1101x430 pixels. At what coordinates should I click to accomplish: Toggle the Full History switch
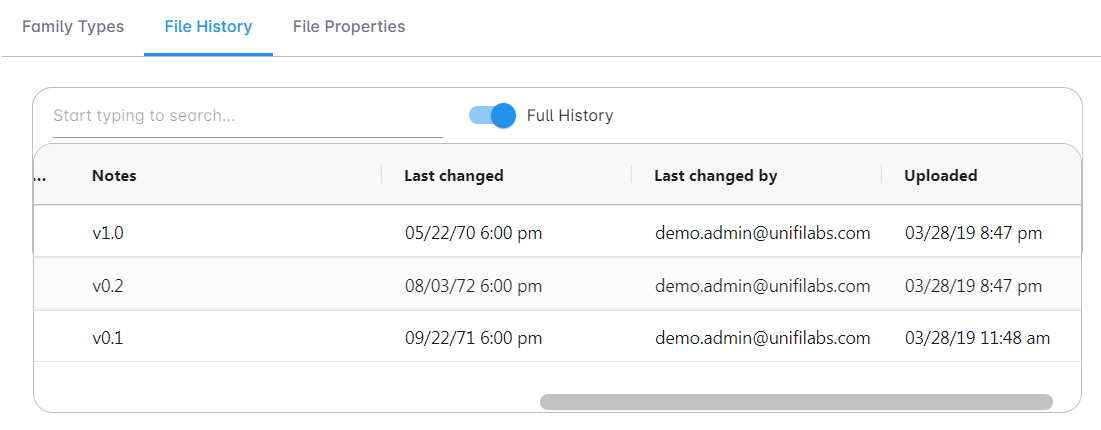(x=492, y=116)
